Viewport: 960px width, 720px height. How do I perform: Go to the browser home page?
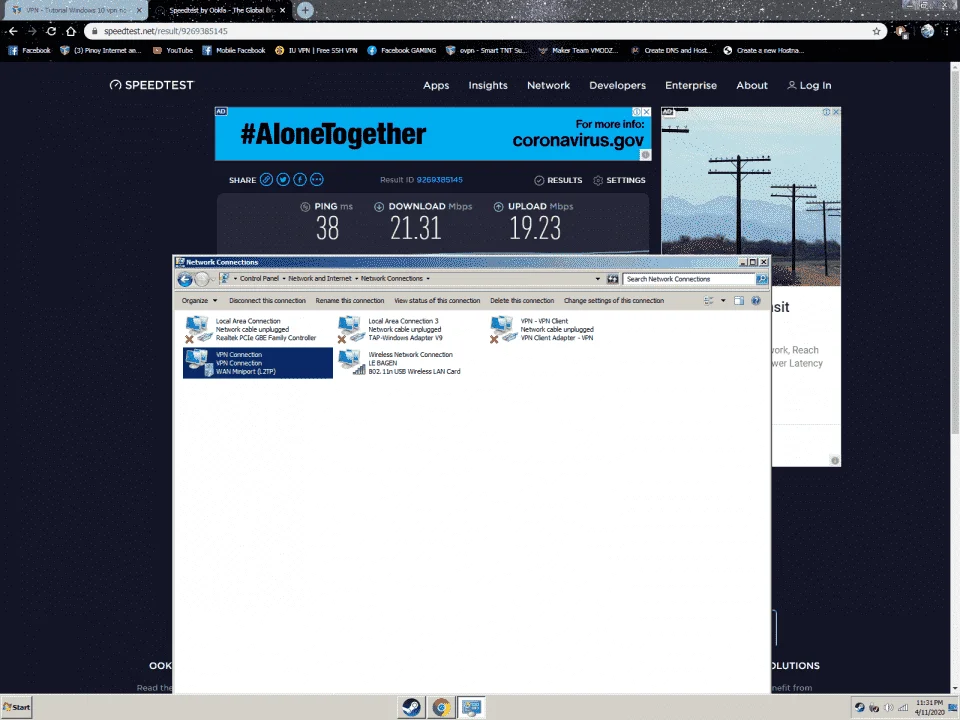pyautogui.click(x=71, y=31)
